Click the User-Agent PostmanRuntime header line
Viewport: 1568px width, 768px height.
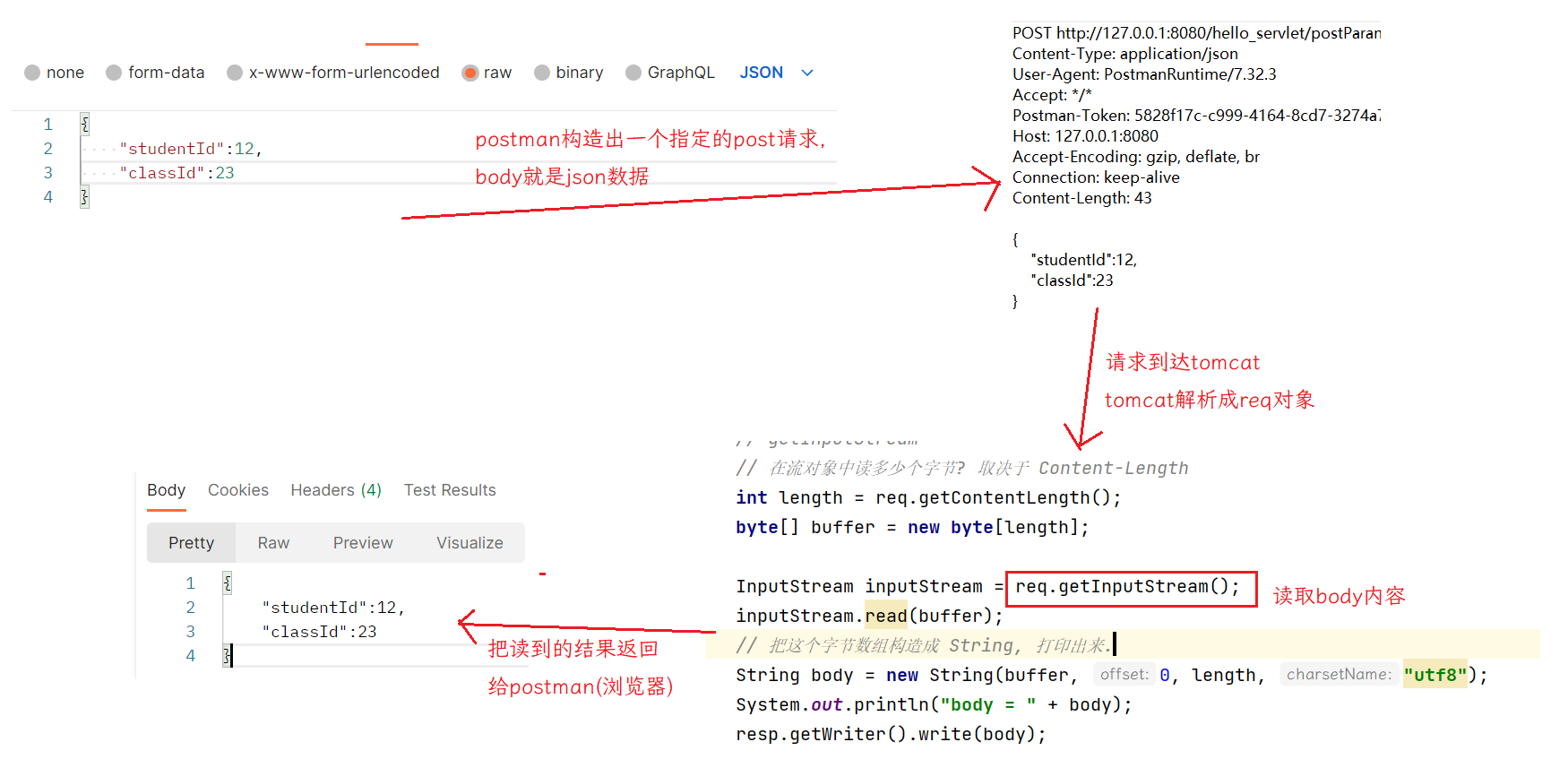pos(1144,74)
